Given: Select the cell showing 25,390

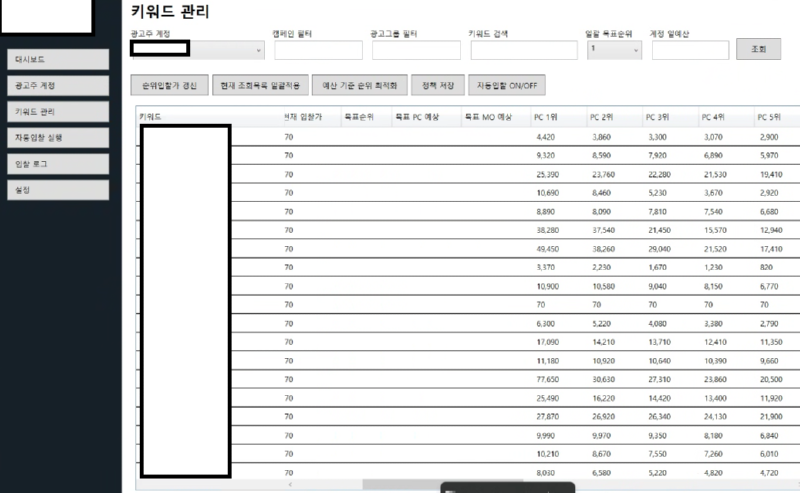Looking at the screenshot, I should (547, 174).
